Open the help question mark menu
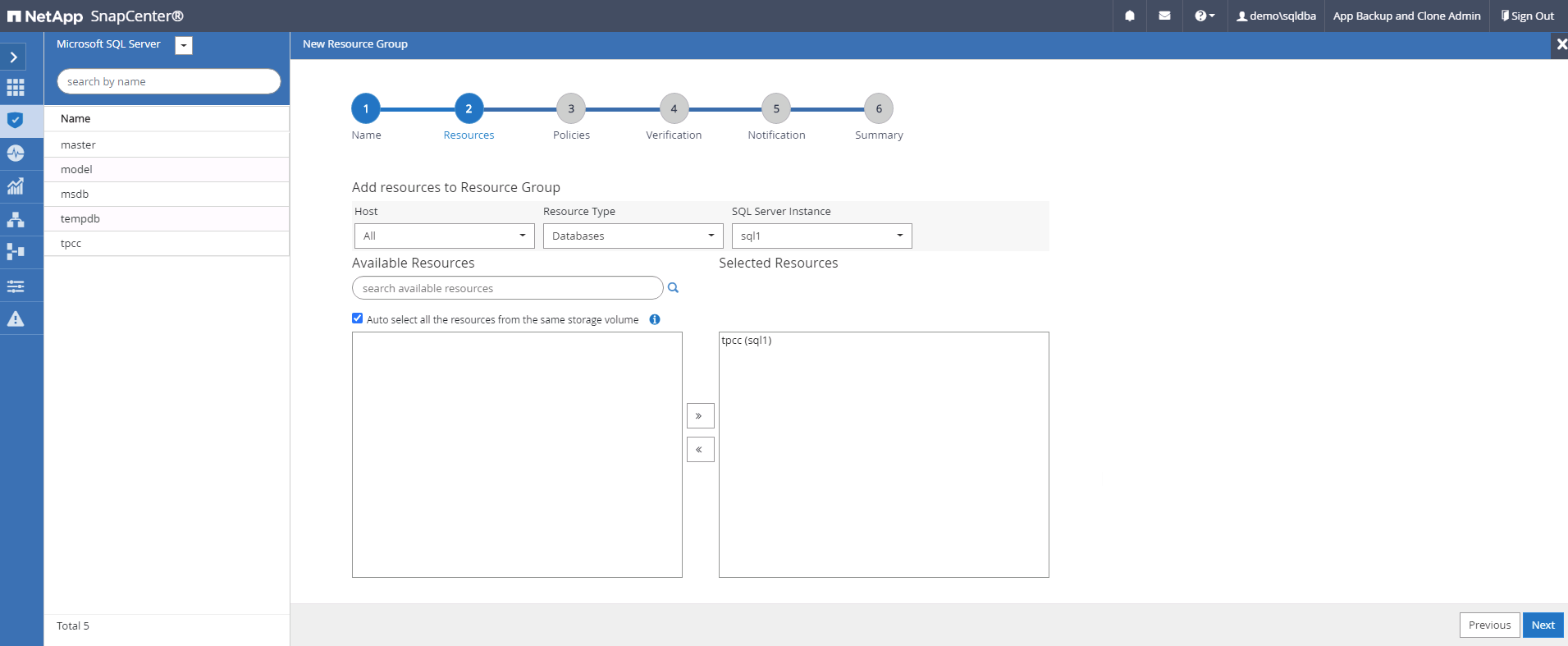The image size is (1568, 646). (x=1204, y=16)
